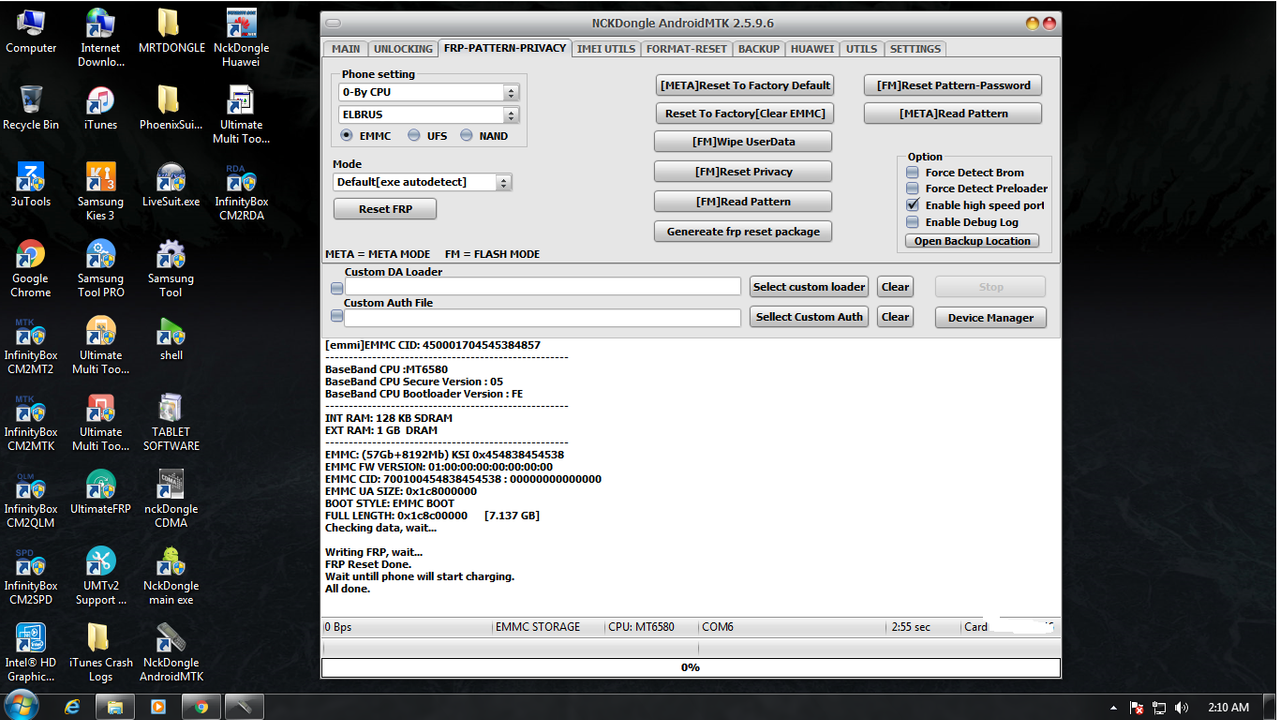
Task: Open the shell desktop icon
Action: pos(171,339)
